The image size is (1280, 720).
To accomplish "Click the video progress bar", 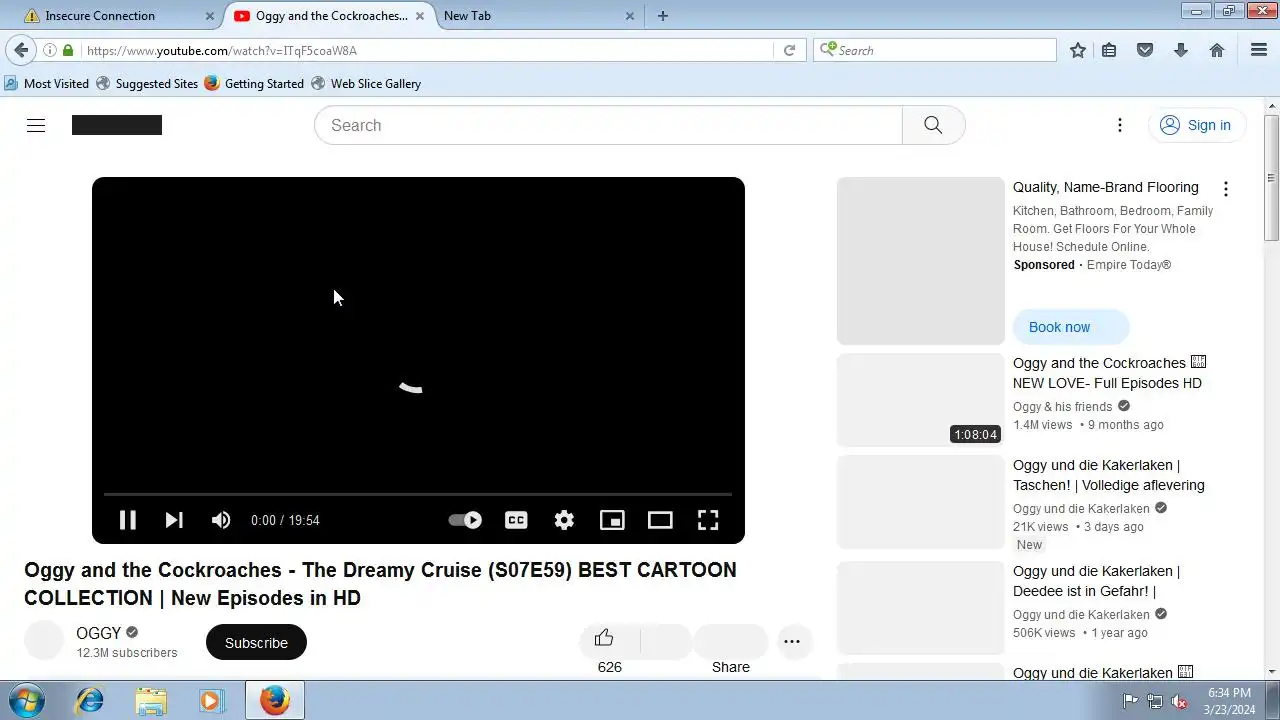I will click(x=418, y=494).
